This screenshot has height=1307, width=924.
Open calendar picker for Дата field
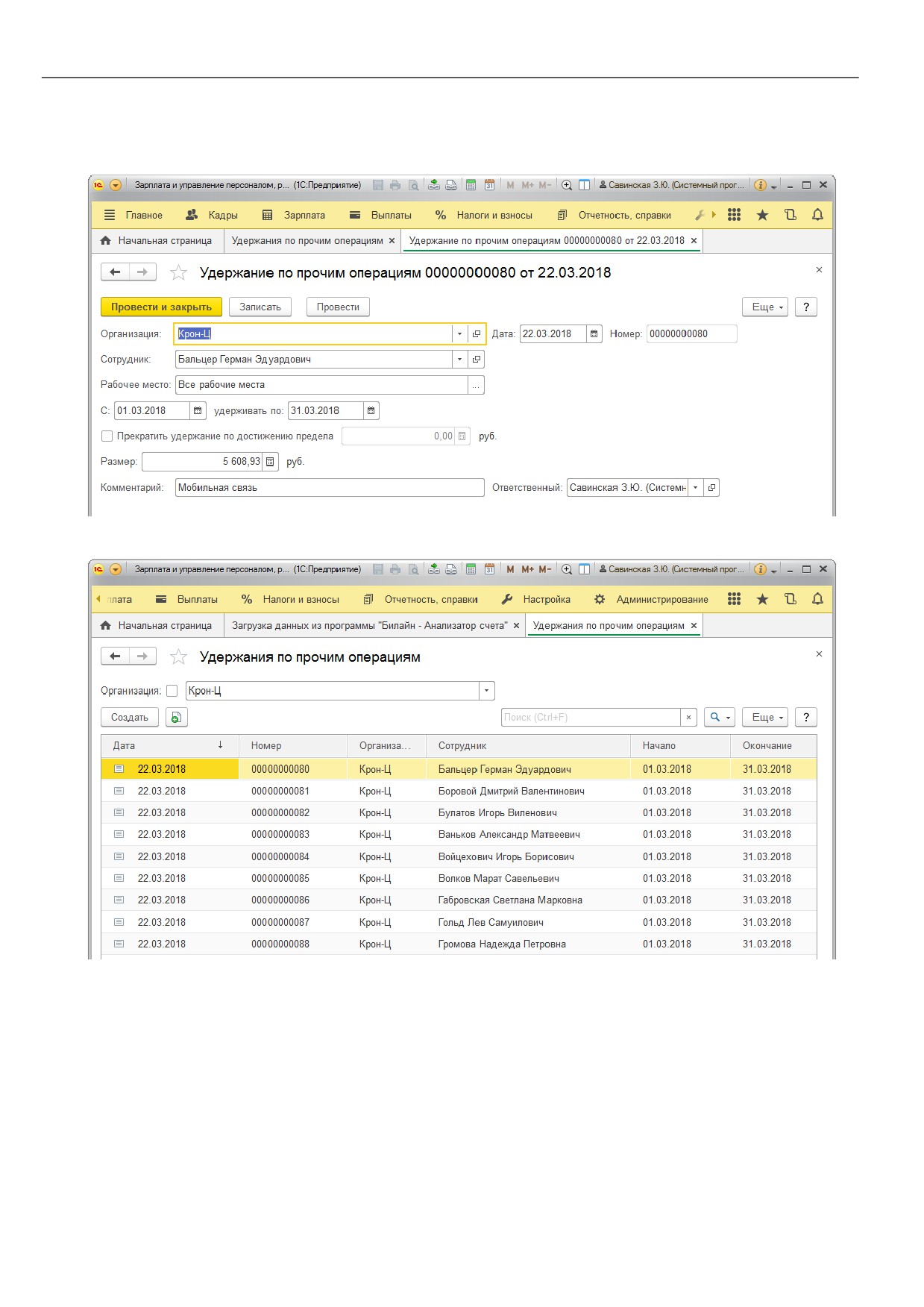tap(594, 333)
